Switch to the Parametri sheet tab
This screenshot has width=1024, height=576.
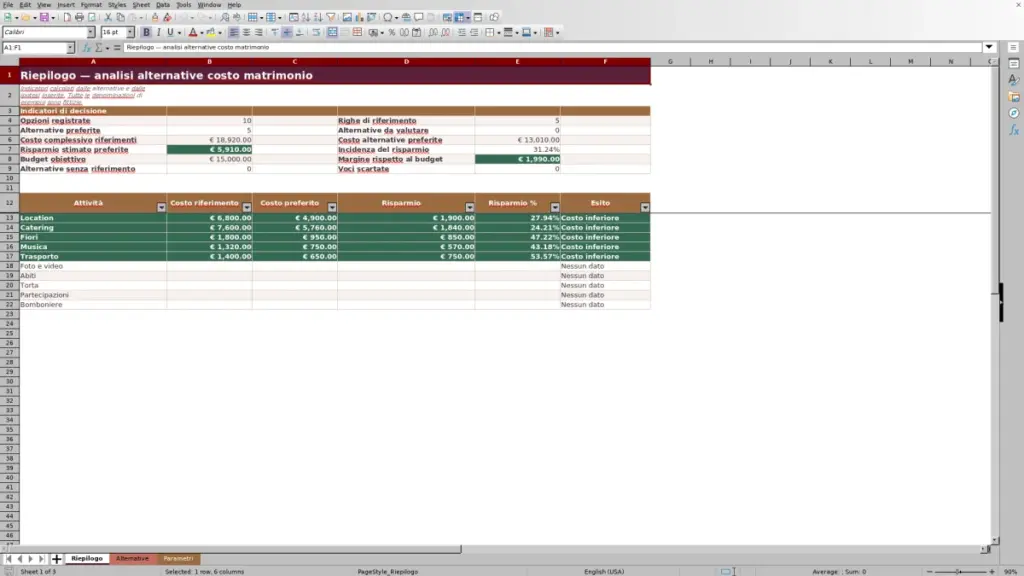point(178,559)
